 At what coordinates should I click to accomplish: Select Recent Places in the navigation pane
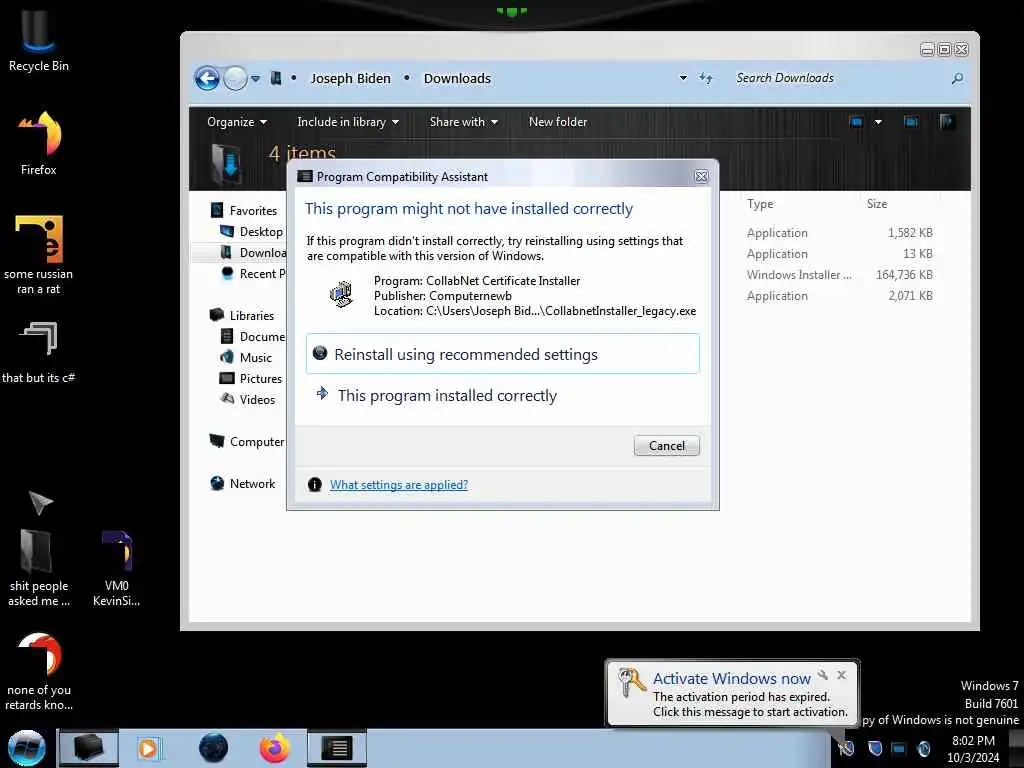253,274
